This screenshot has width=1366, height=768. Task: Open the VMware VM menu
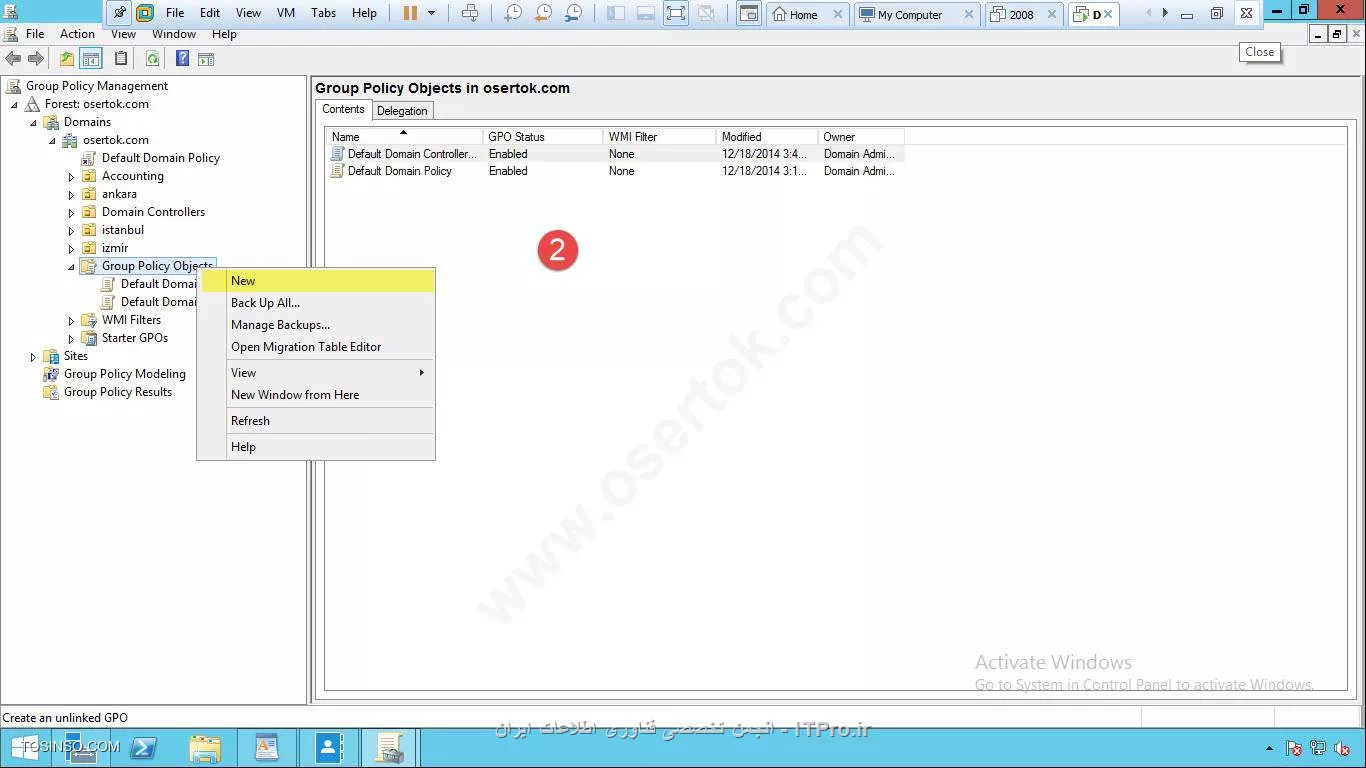point(285,13)
